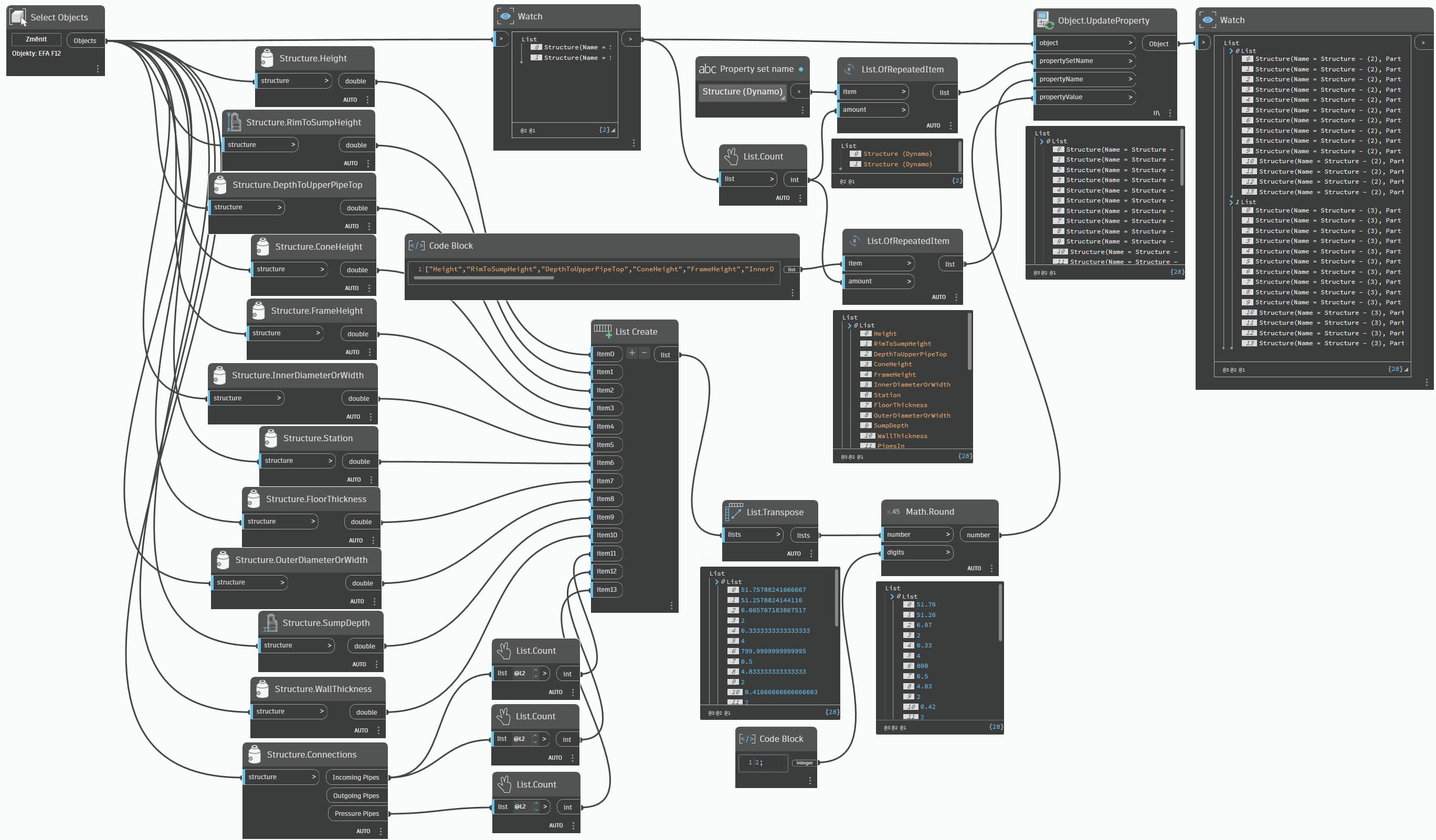Add an item port to List Create
Screen dimensions: 1436x840
pos(631,353)
